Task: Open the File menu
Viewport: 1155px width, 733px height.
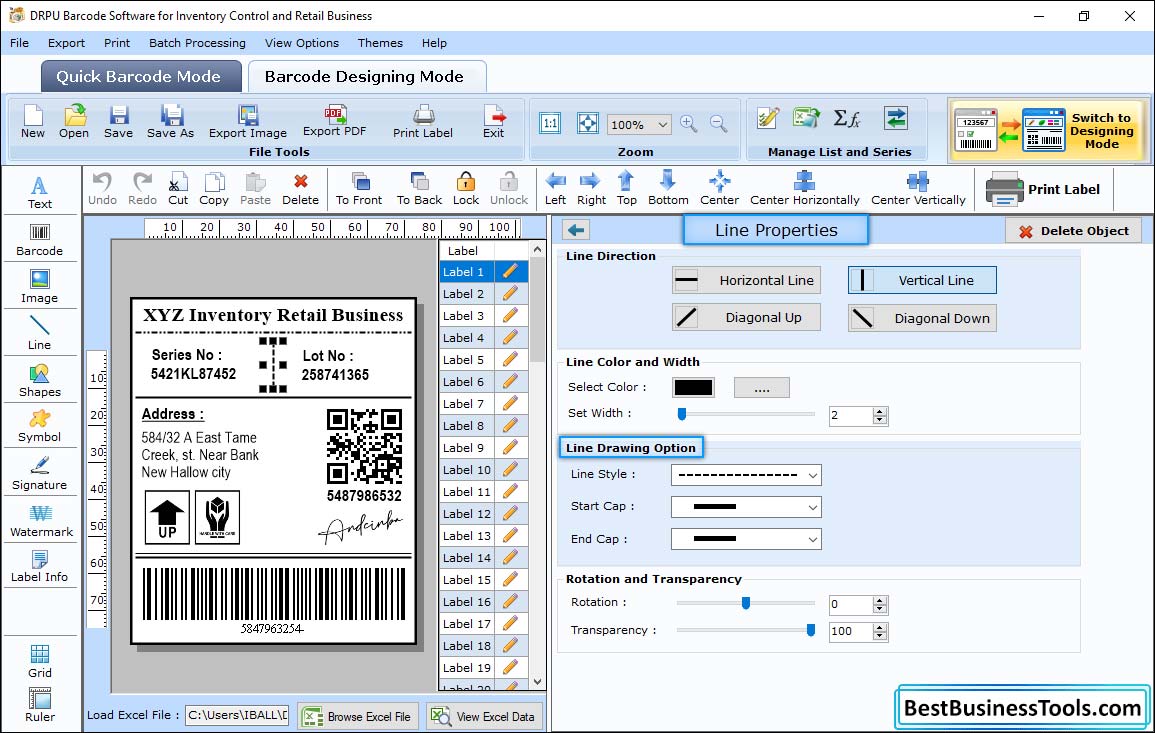Action: tap(19, 43)
